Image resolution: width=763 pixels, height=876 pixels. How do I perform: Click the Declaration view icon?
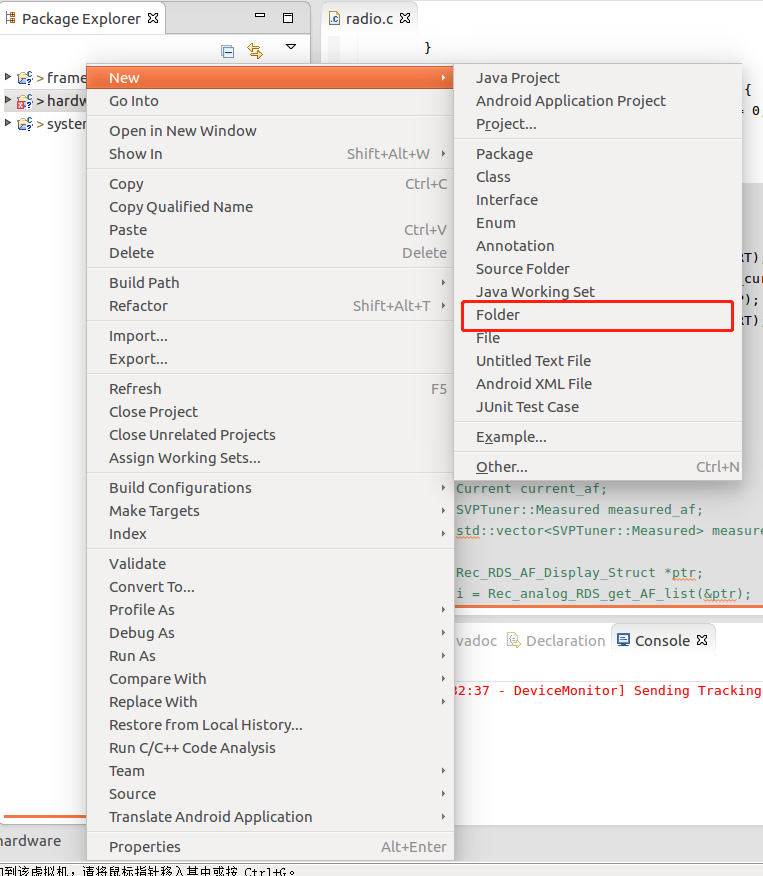tap(513, 640)
